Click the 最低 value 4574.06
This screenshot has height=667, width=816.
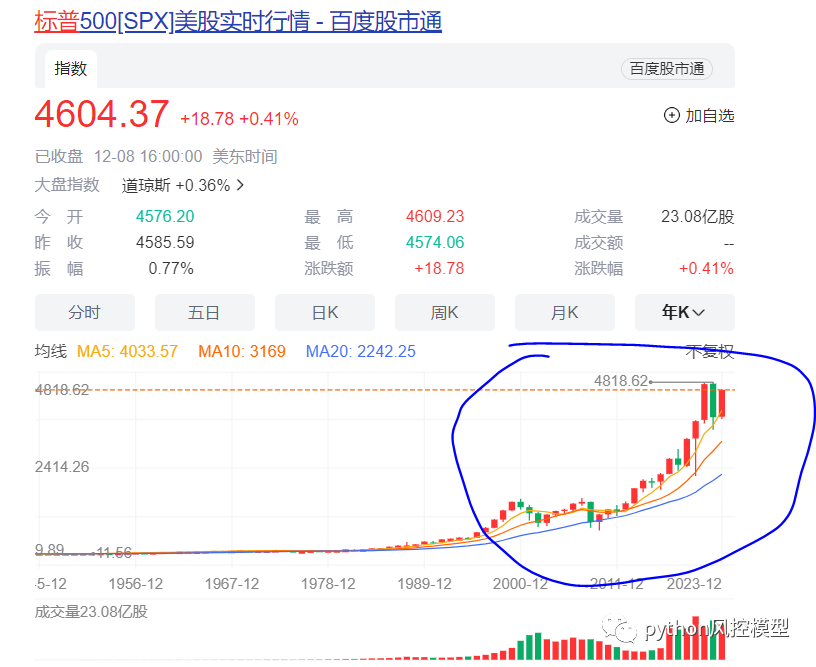pyautogui.click(x=435, y=242)
